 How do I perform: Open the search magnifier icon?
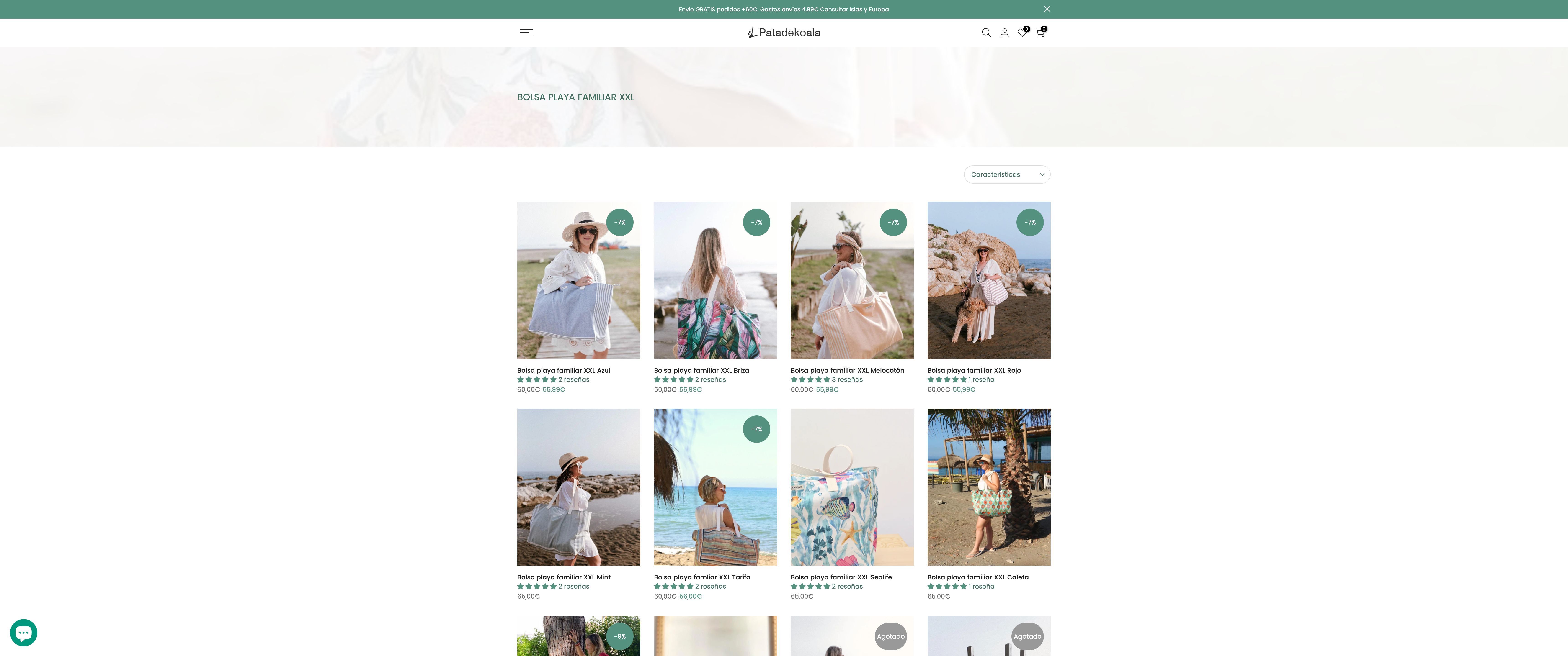click(986, 33)
